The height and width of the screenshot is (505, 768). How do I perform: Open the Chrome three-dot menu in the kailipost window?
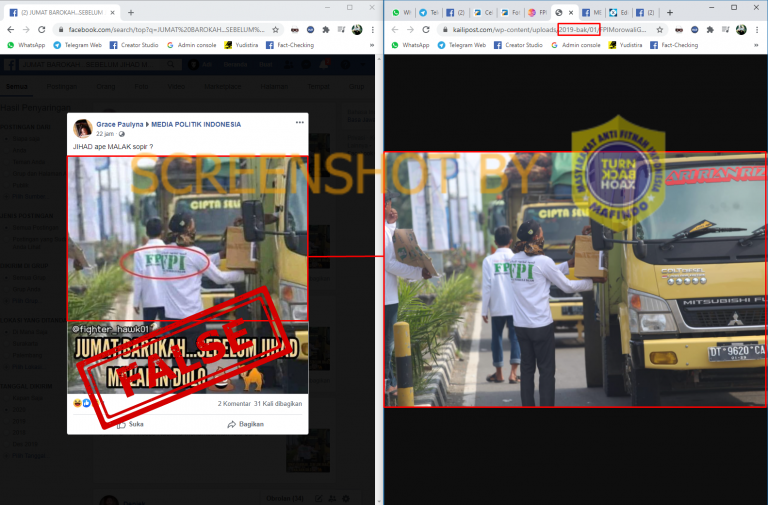coord(757,30)
